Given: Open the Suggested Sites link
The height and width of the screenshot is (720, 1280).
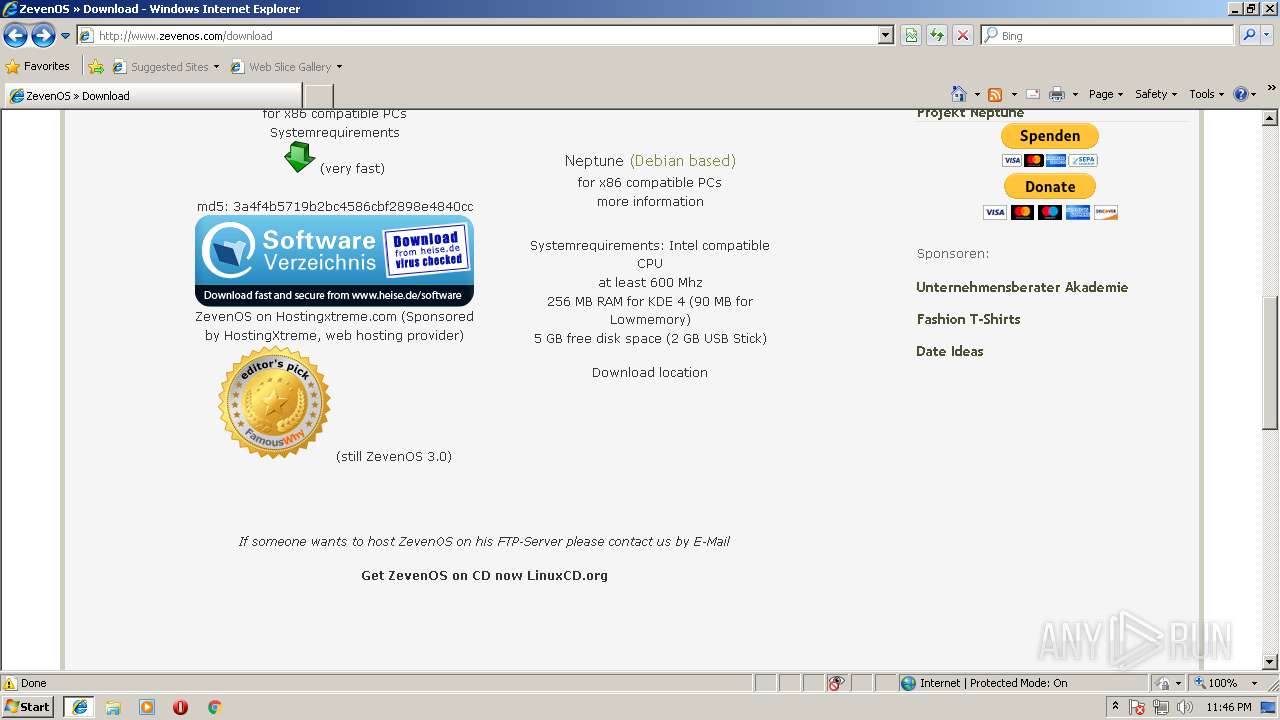Looking at the screenshot, I should click(165, 67).
